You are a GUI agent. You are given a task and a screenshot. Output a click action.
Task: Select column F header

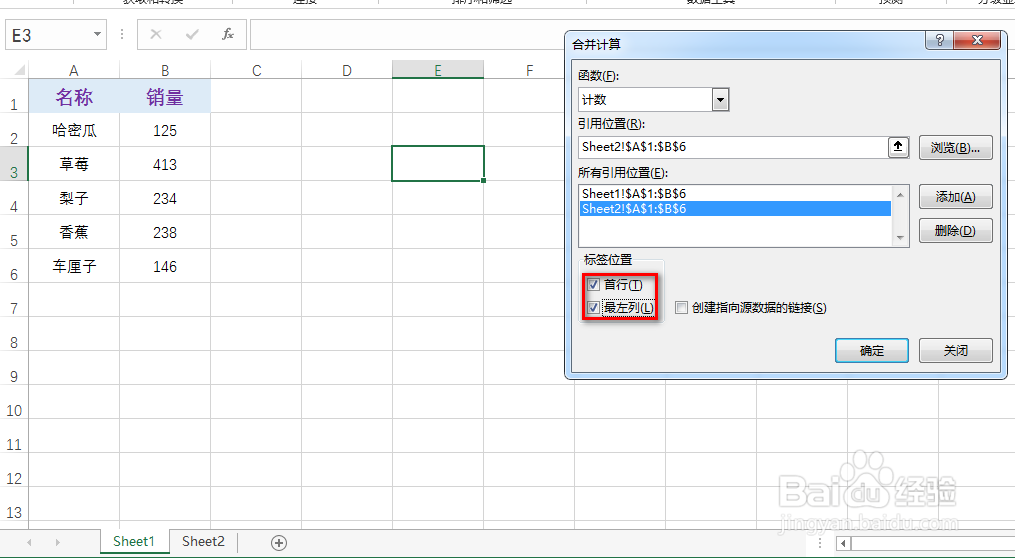tap(529, 70)
